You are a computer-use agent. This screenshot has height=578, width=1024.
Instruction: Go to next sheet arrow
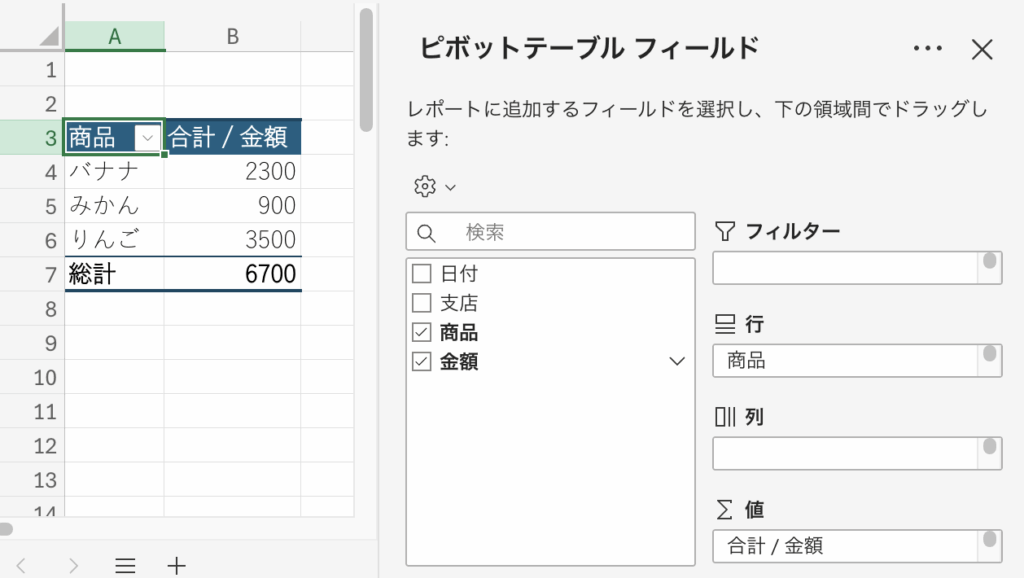click(x=73, y=565)
